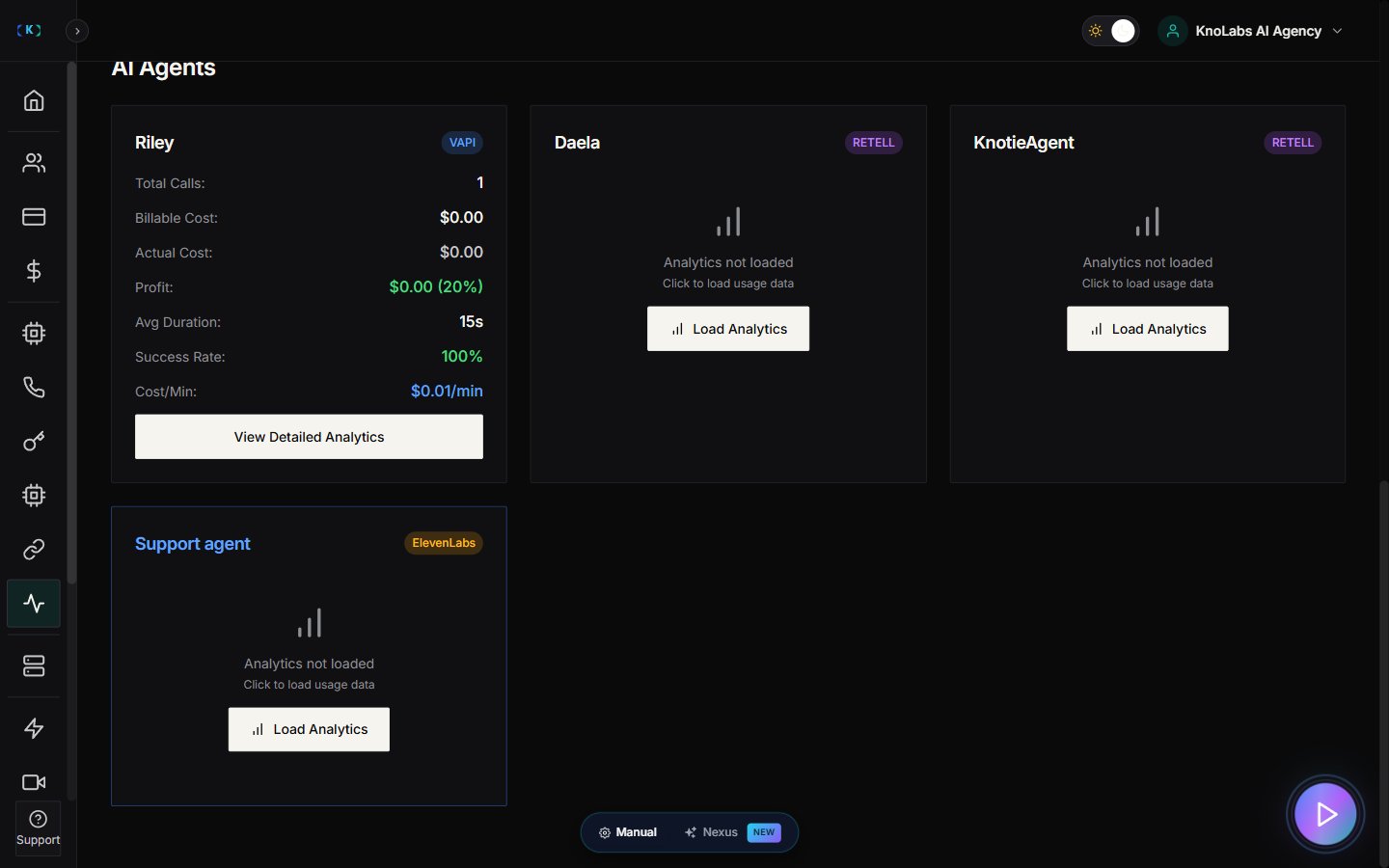This screenshot has width=1389, height=868.
Task: Click the purple play button
Action: point(1325,814)
